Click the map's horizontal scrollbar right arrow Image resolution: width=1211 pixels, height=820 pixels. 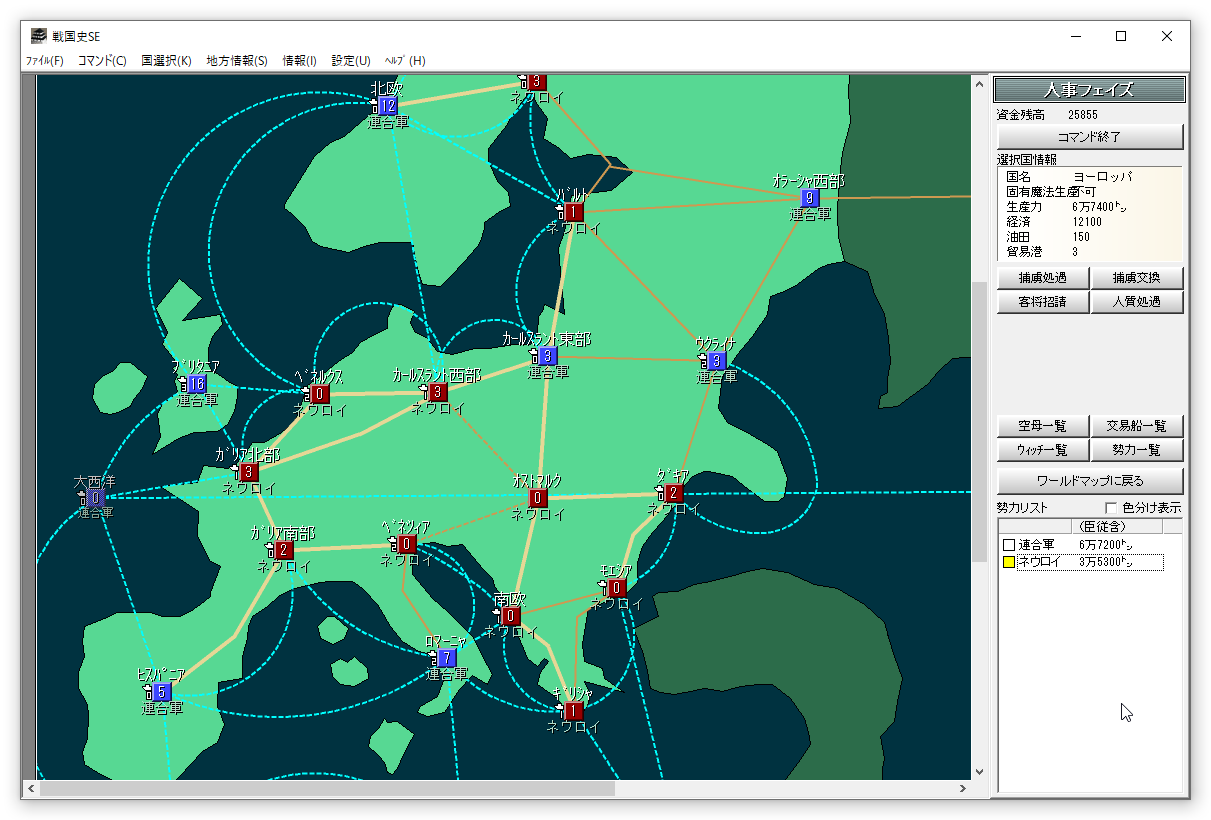click(x=964, y=788)
